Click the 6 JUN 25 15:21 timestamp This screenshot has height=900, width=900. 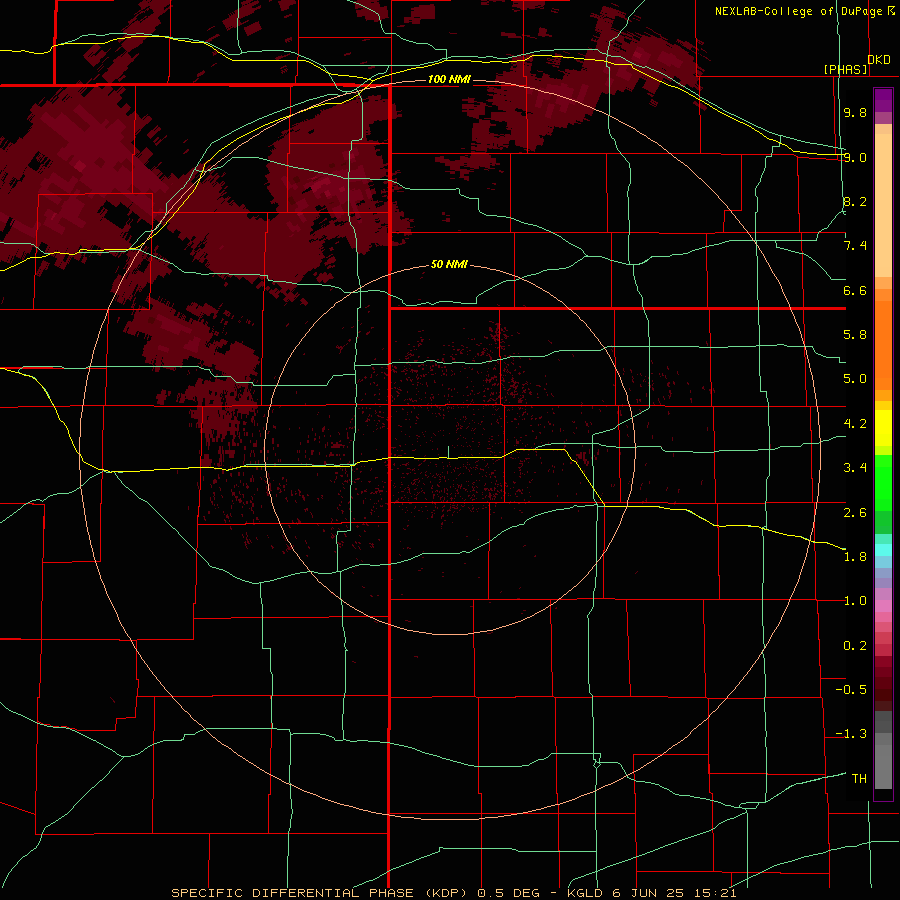(674, 893)
